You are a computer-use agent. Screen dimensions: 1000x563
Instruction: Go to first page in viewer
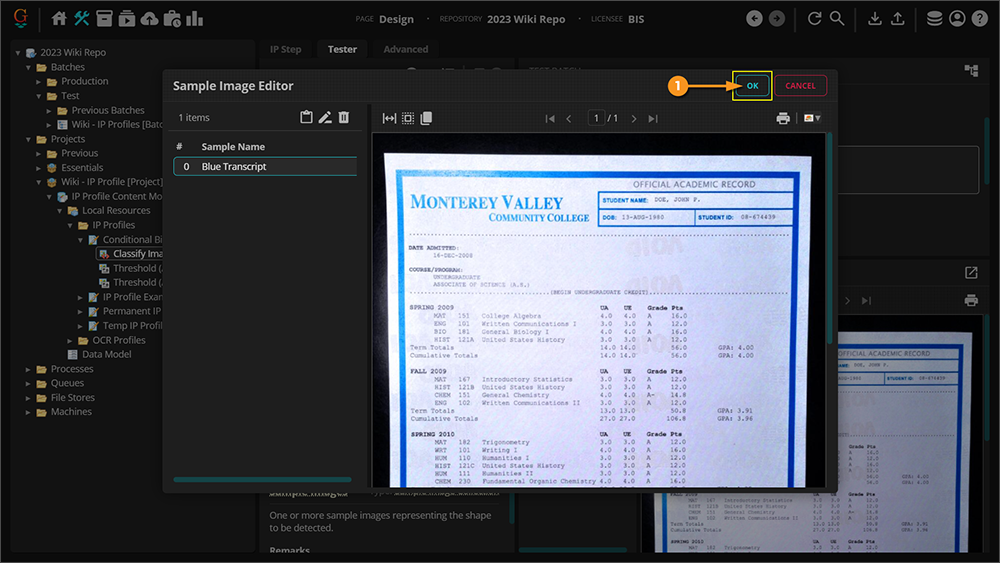pos(550,119)
